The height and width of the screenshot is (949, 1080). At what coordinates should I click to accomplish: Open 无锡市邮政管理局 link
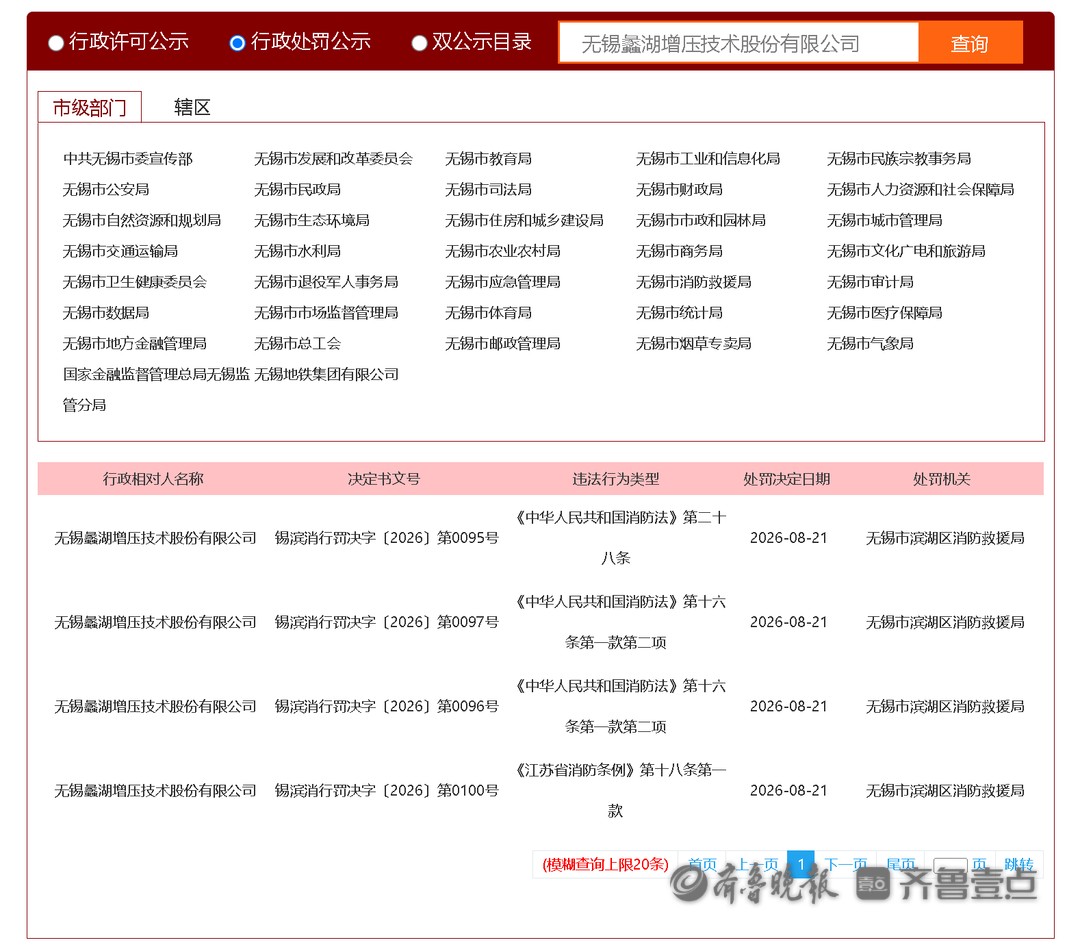pyautogui.click(x=503, y=344)
